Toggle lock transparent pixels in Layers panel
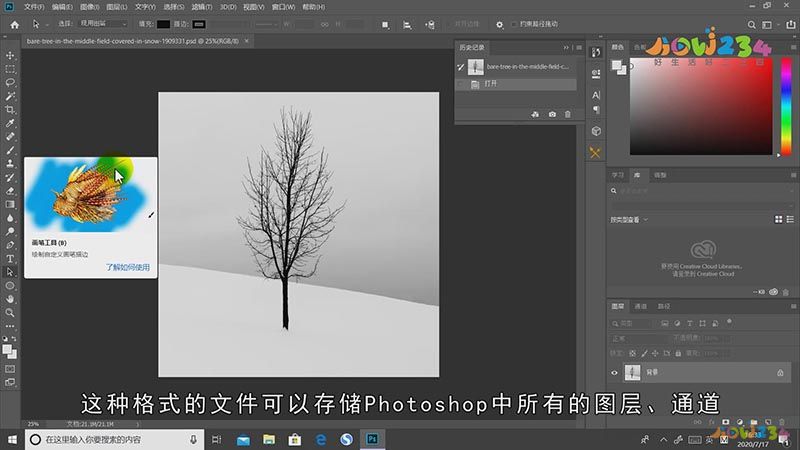This screenshot has width=800, height=450. tap(633, 353)
